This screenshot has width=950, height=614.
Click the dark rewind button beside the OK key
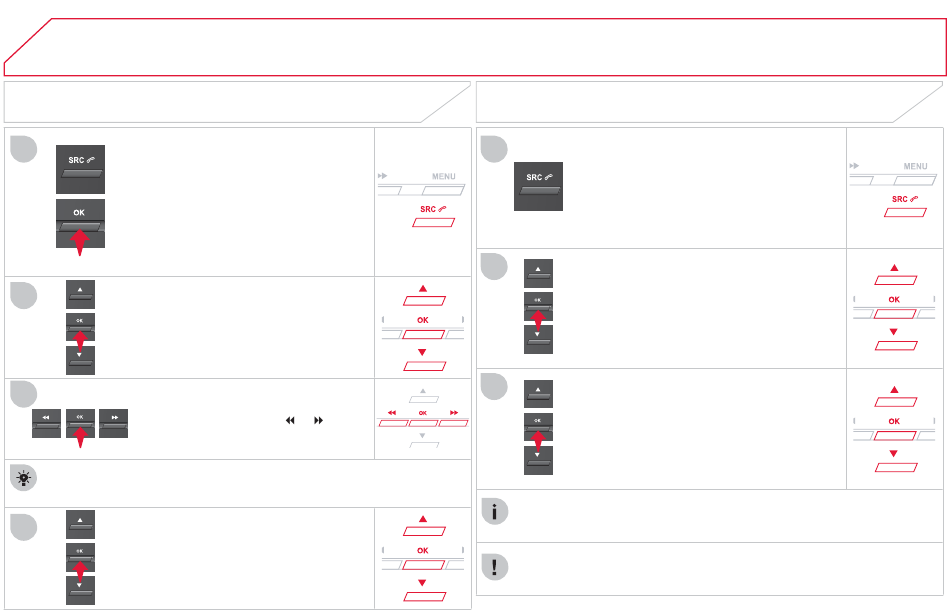pos(46,423)
